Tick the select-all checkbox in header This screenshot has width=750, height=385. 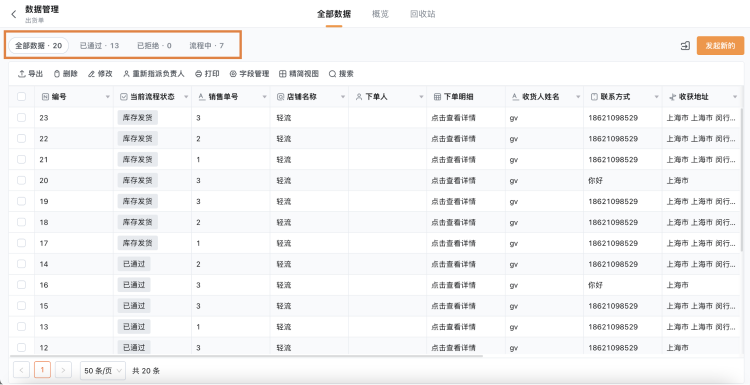pos(22,97)
